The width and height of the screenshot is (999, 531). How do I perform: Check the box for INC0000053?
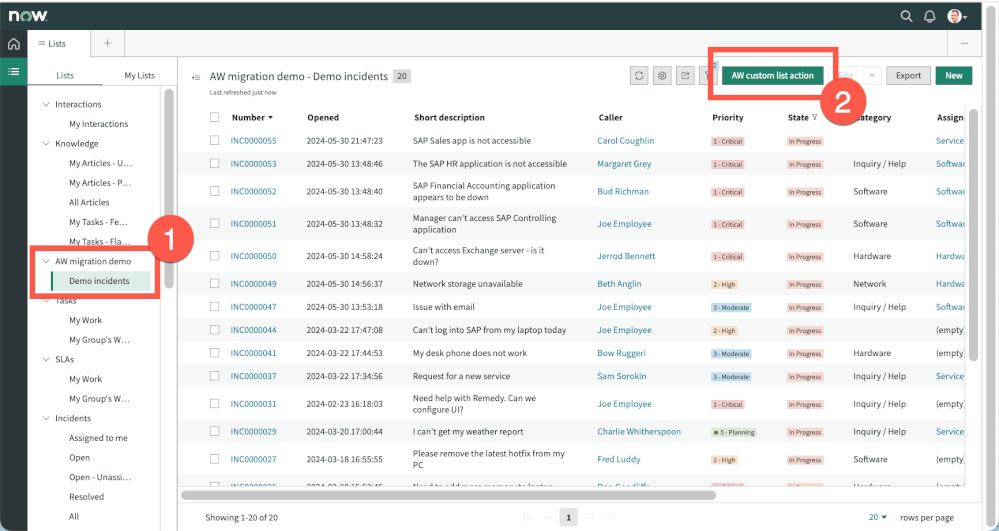215,163
